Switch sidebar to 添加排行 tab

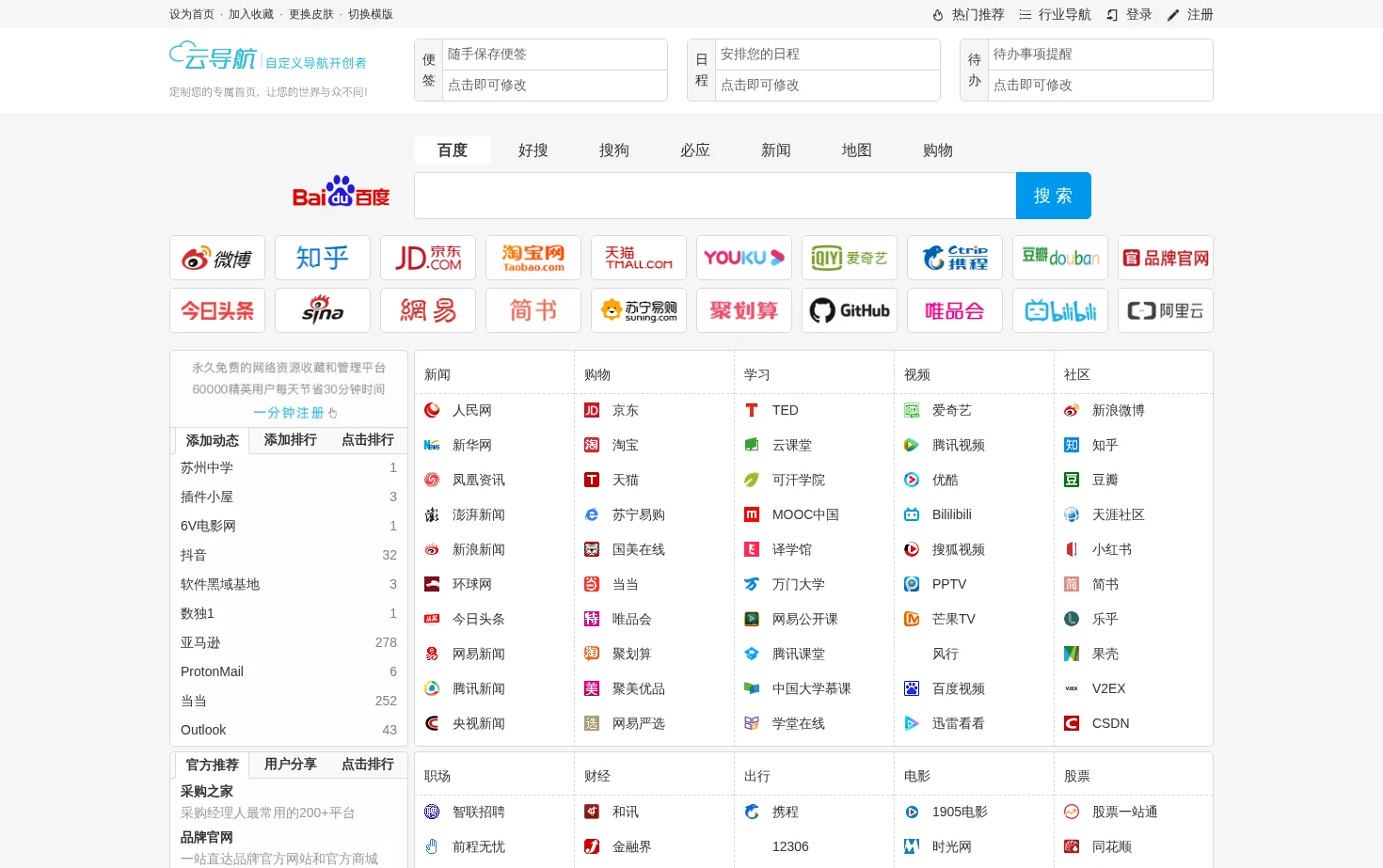tap(290, 440)
